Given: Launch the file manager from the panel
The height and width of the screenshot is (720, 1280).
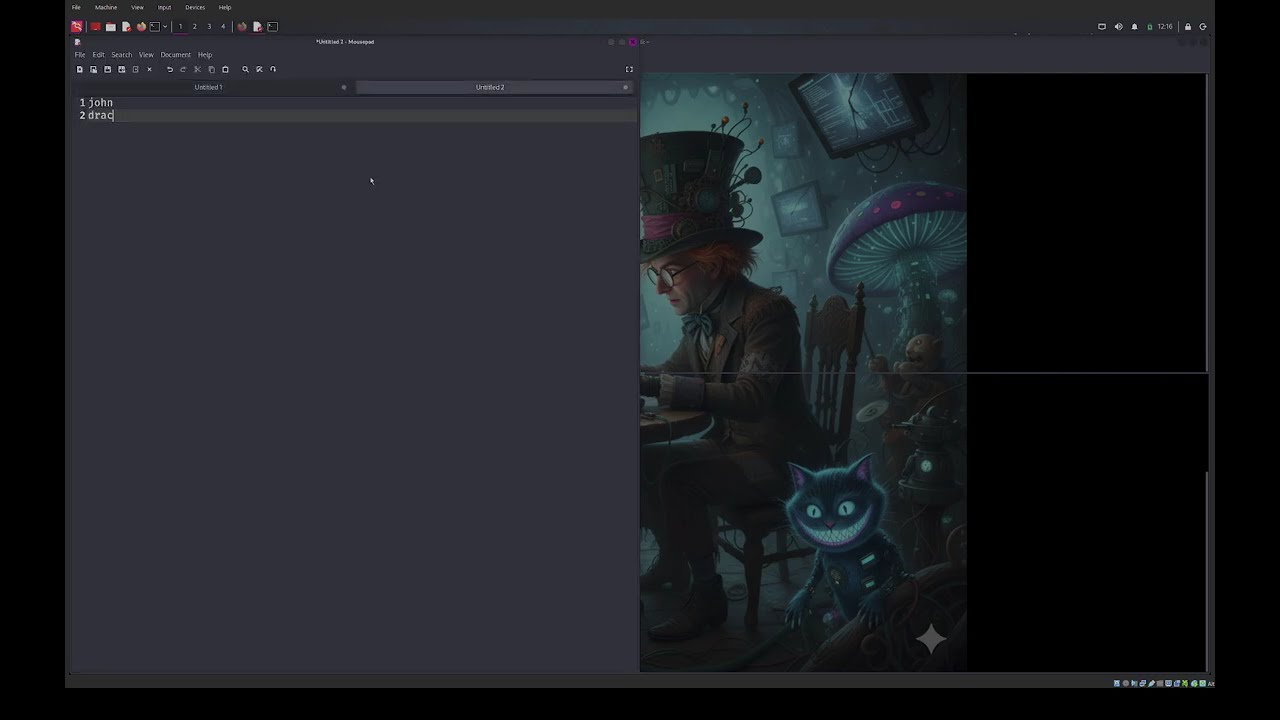Looking at the screenshot, I should coord(110,26).
